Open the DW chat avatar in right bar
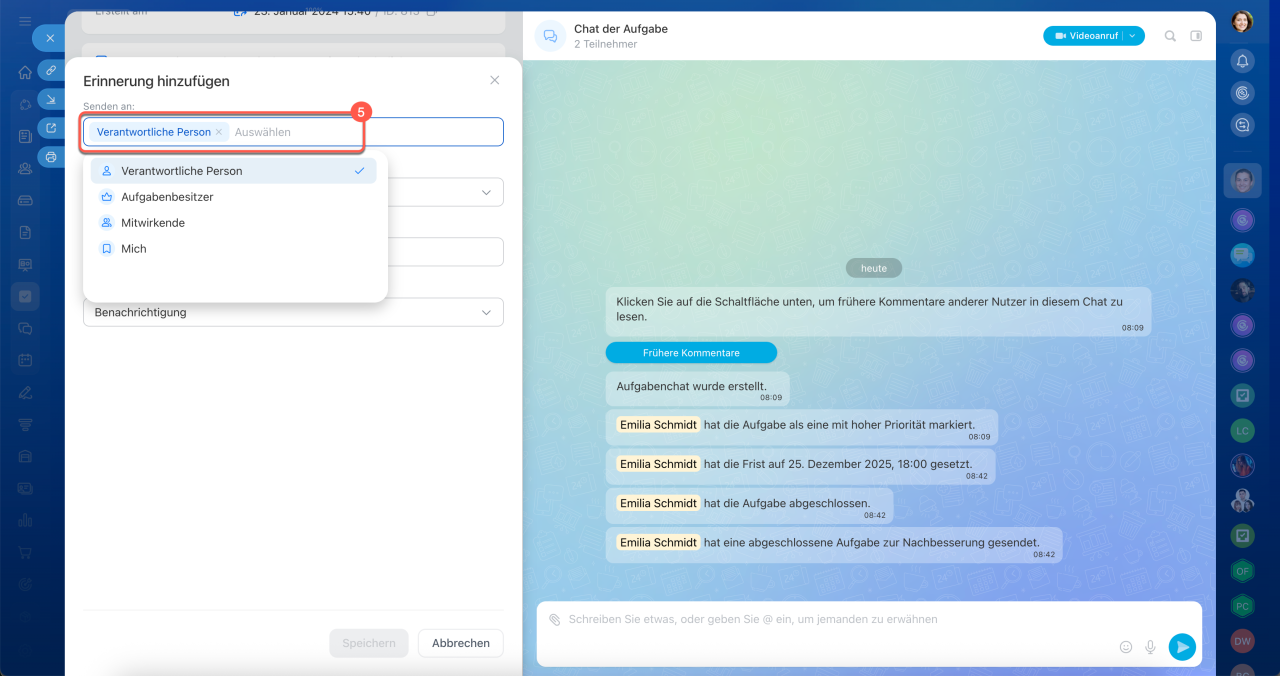The height and width of the screenshot is (676, 1280). (1242, 641)
